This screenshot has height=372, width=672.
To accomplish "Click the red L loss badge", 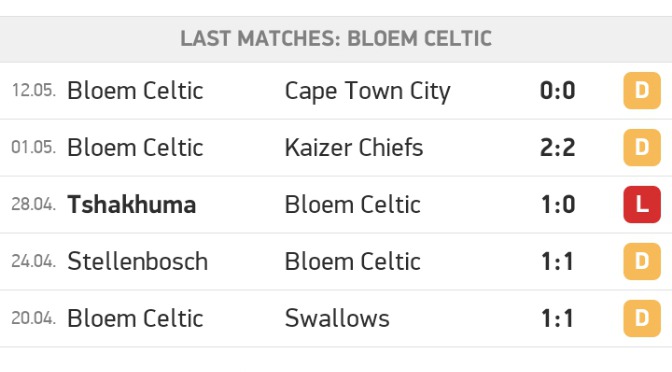I will [642, 204].
